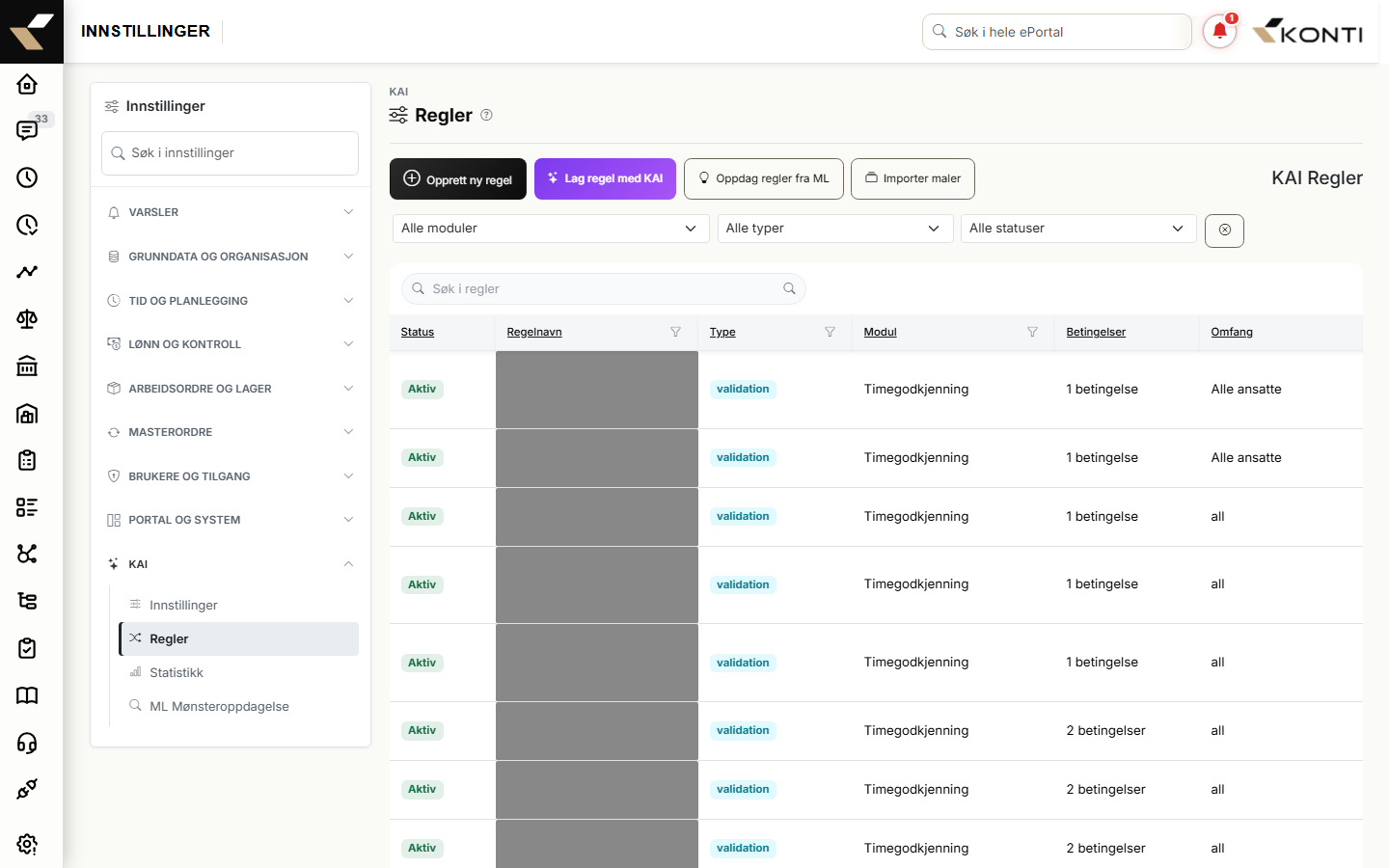This screenshot has height=868, width=1389.
Task: Click the clock with checkmark sidebar icon
Action: pyautogui.click(x=27, y=225)
